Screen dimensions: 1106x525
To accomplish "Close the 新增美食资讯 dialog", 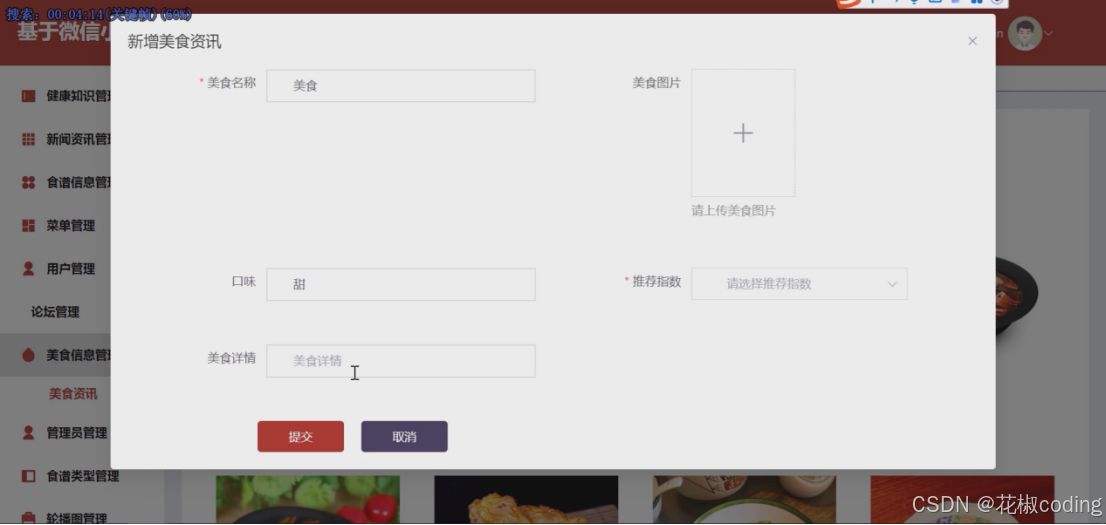I will pos(973,41).
